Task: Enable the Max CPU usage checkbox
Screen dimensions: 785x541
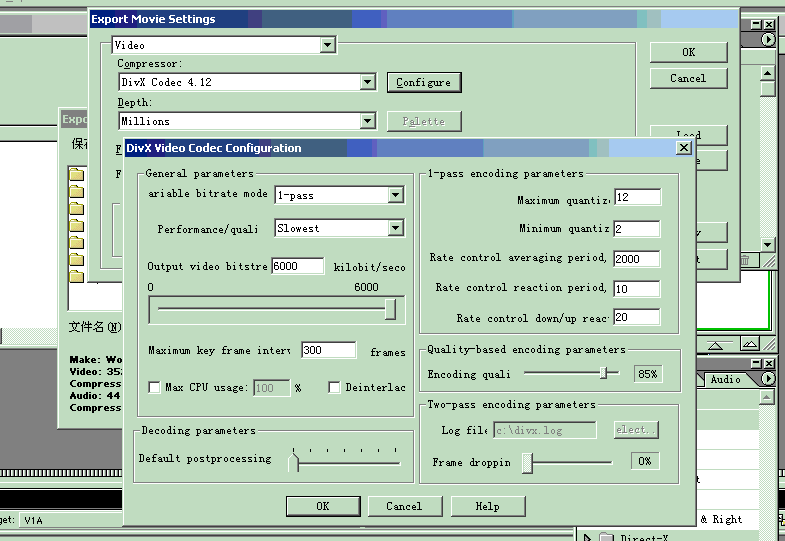Action: point(154,387)
